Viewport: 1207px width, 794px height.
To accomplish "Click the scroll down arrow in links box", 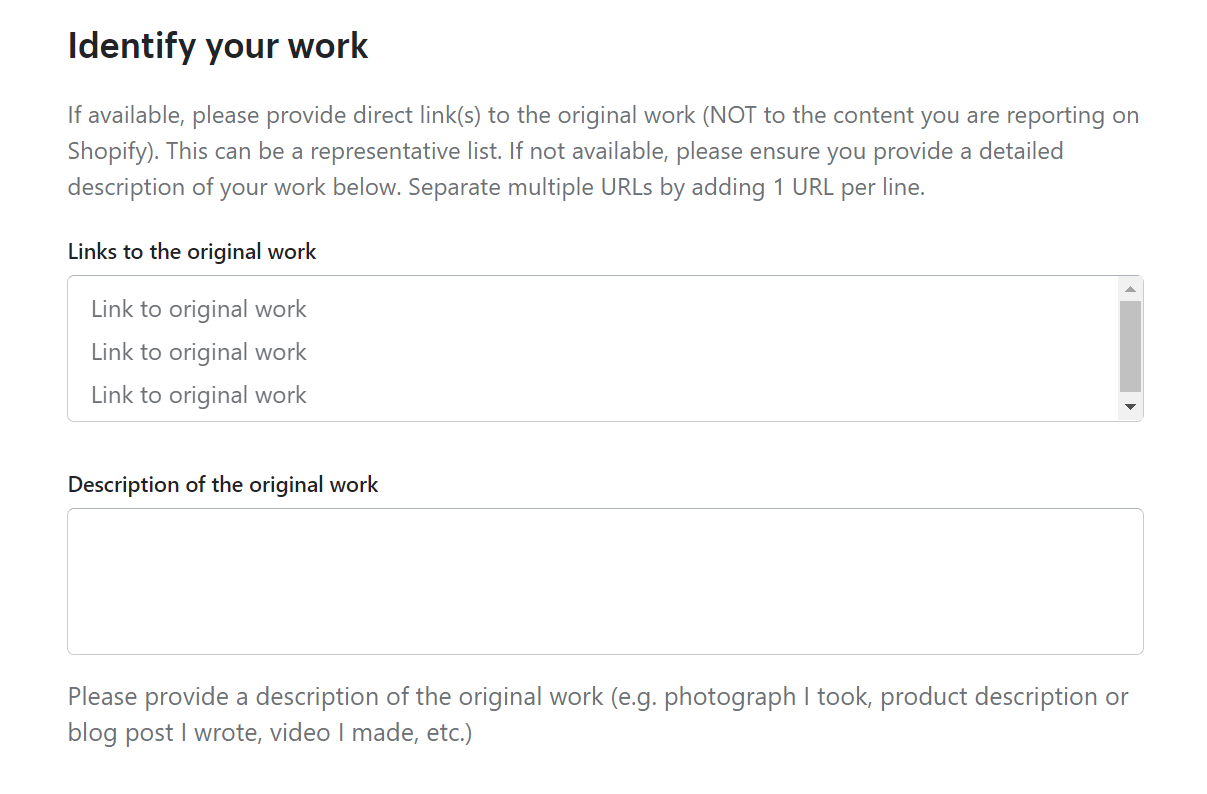I will [1130, 407].
